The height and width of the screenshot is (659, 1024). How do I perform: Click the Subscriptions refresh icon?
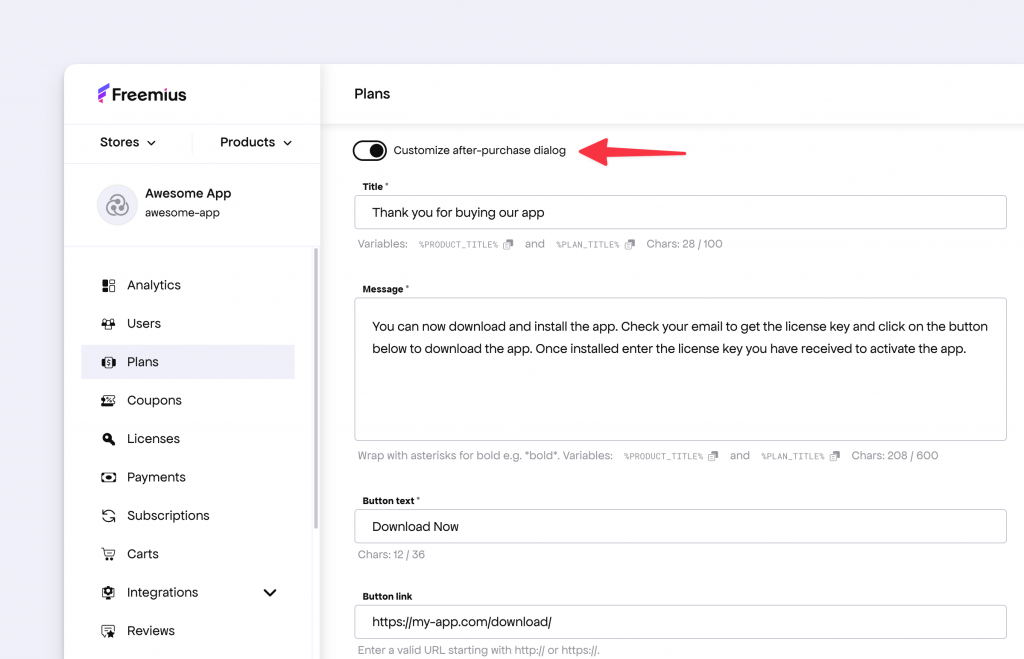coord(108,515)
